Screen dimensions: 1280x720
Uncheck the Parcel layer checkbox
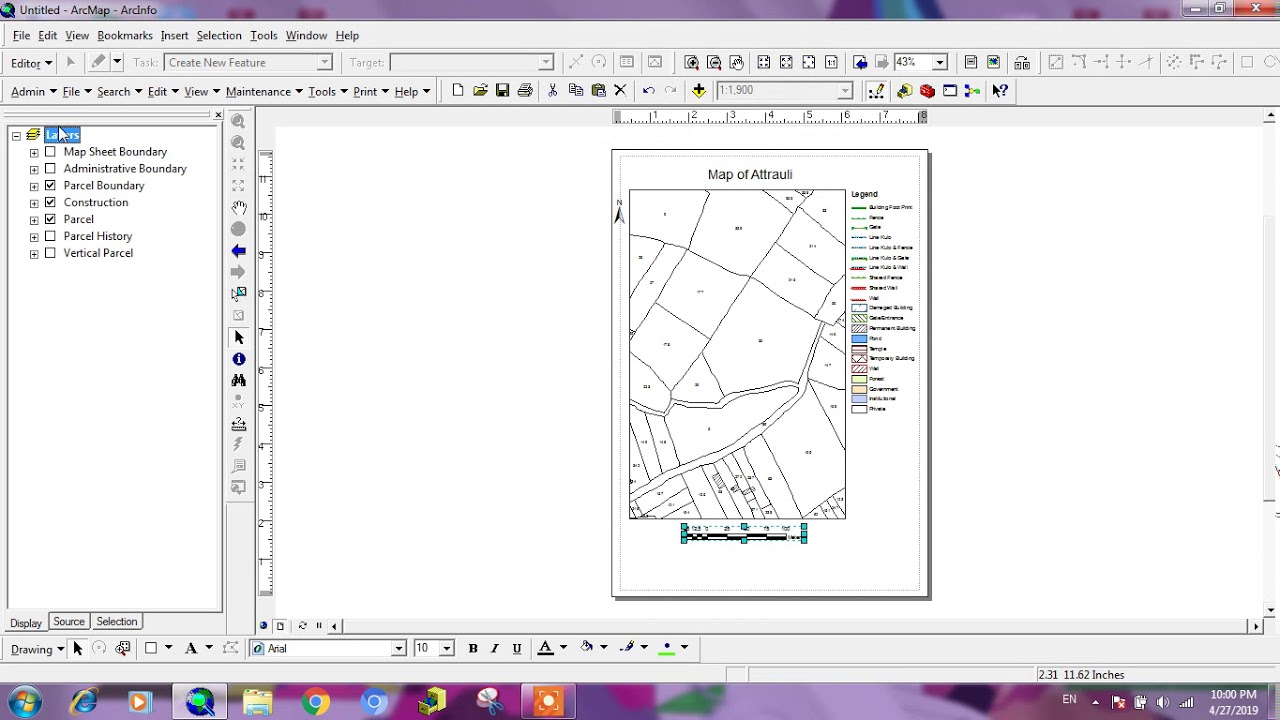[50, 219]
